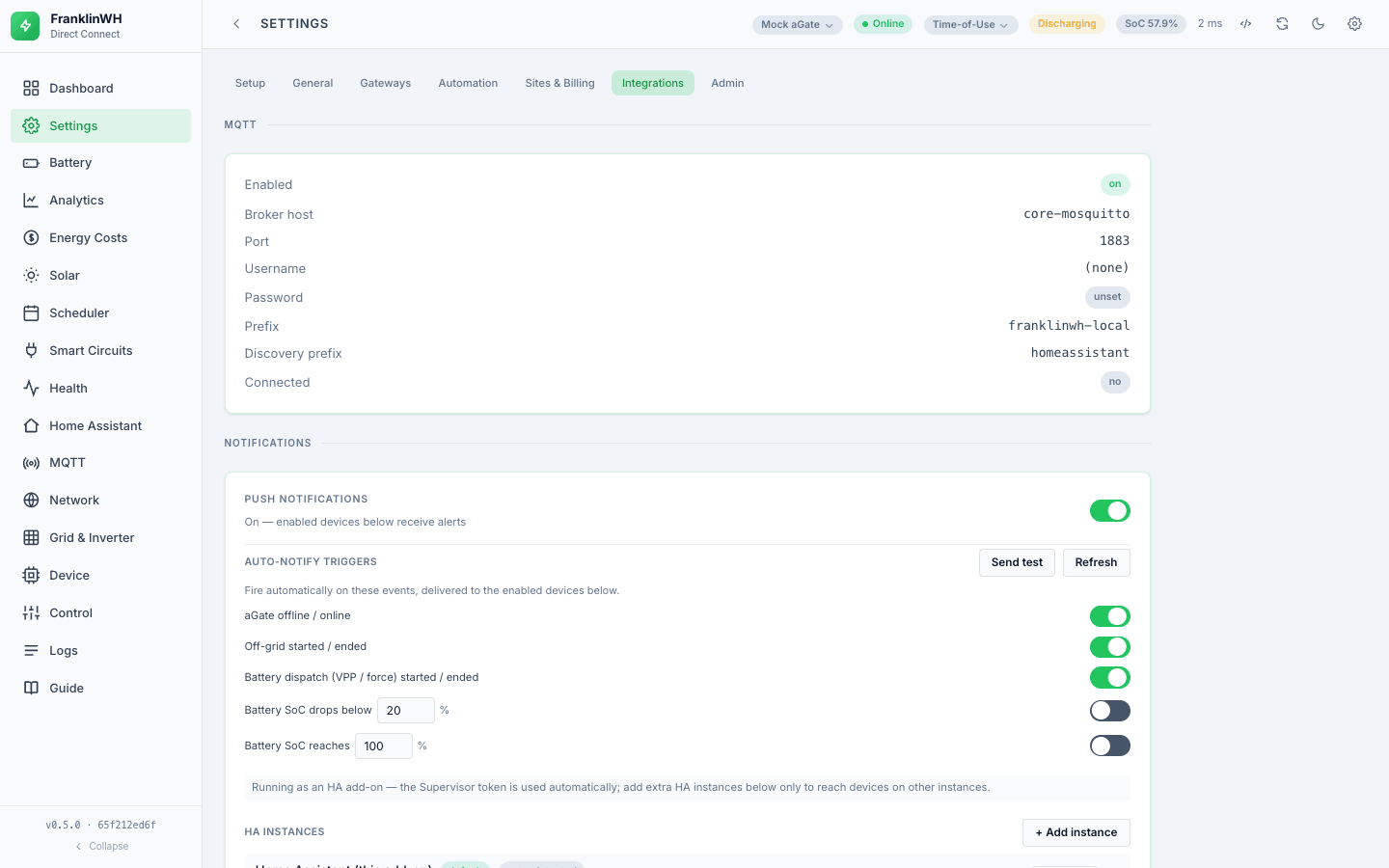Click the Device chip icon

pyautogui.click(x=31, y=576)
